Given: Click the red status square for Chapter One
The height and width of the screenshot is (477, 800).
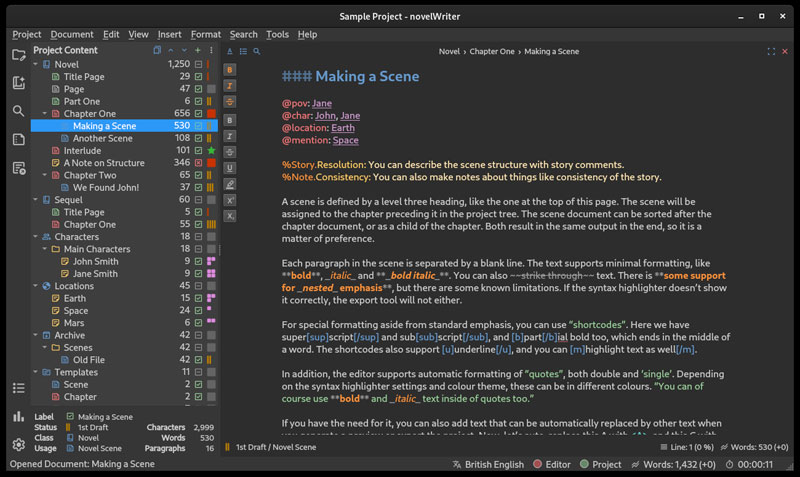Looking at the screenshot, I should [211, 113].
